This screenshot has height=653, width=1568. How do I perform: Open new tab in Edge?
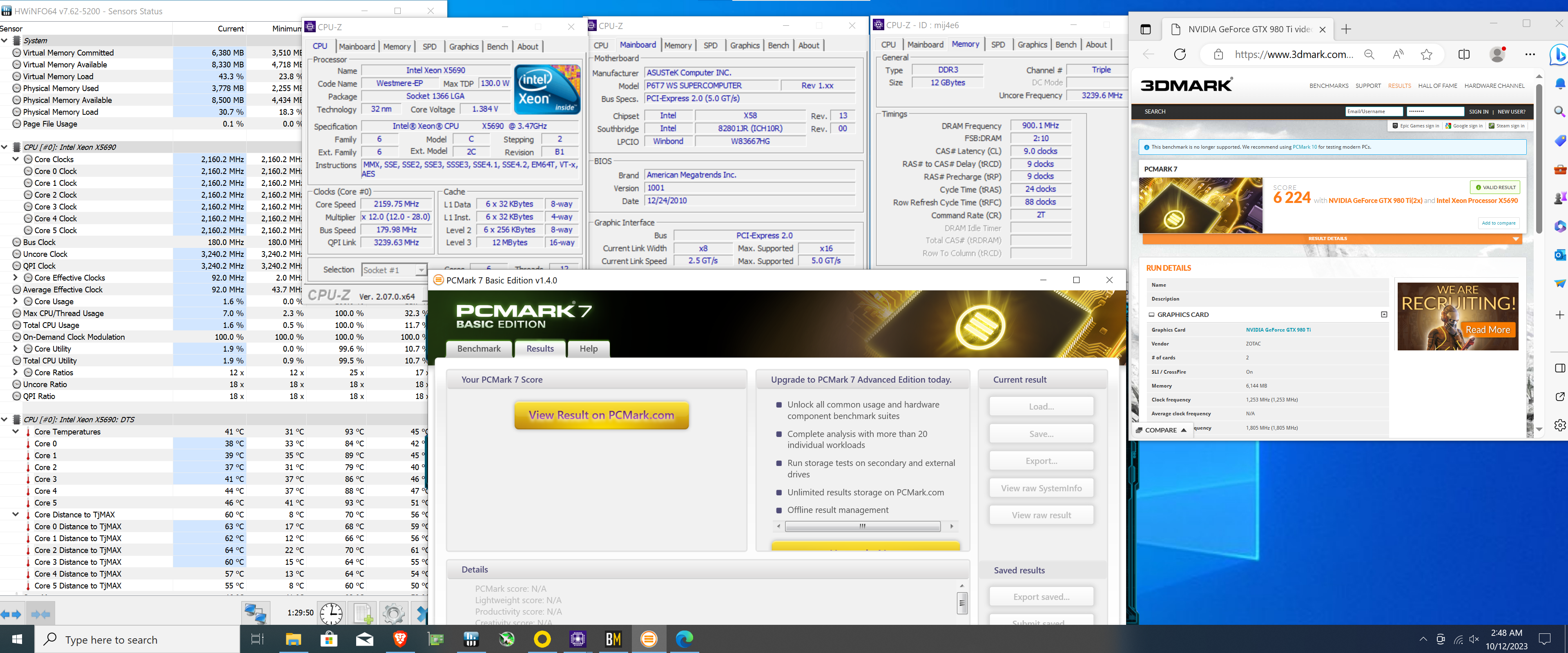(1346, 29)
